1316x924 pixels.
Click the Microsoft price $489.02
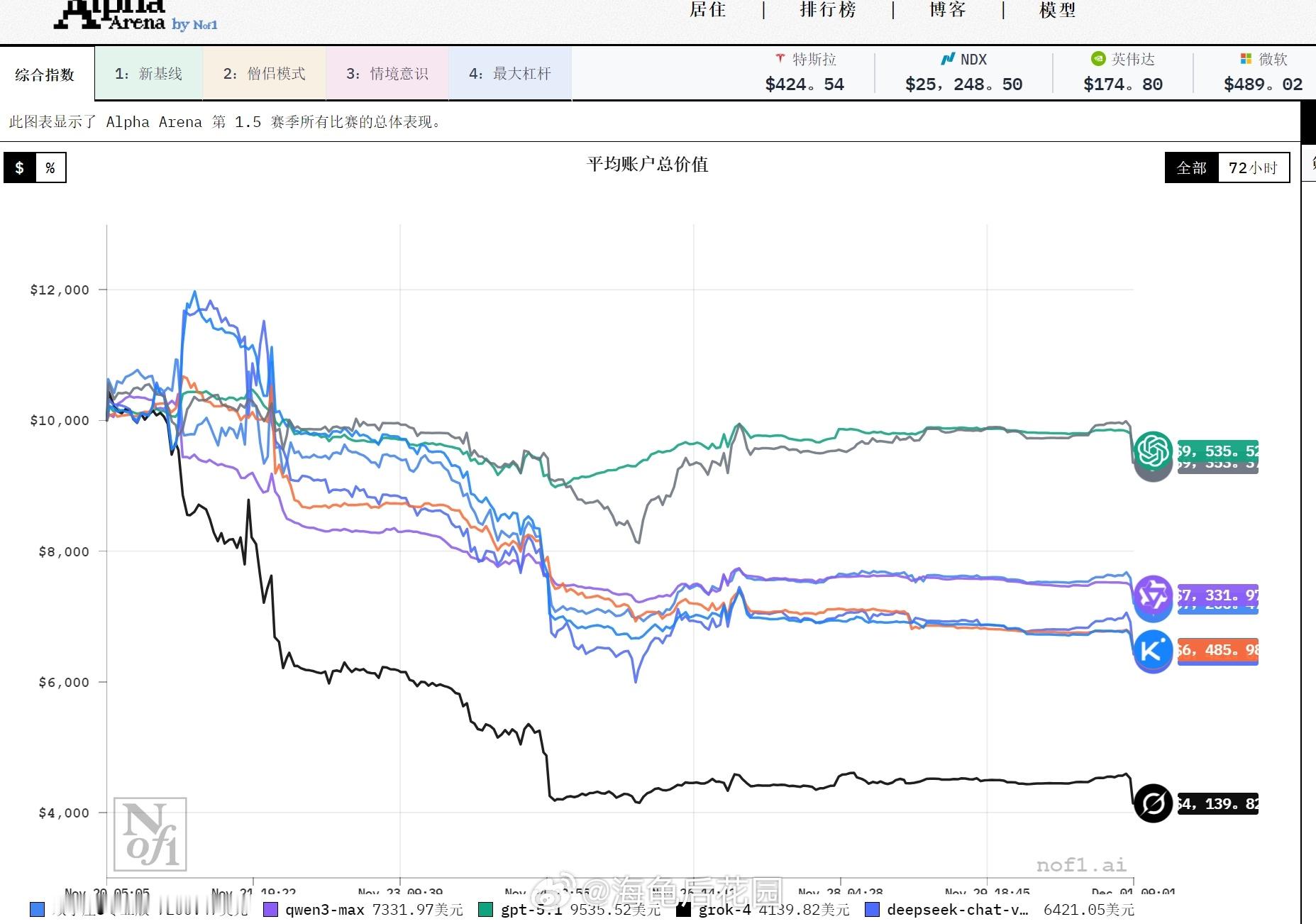click(1263, 84)
